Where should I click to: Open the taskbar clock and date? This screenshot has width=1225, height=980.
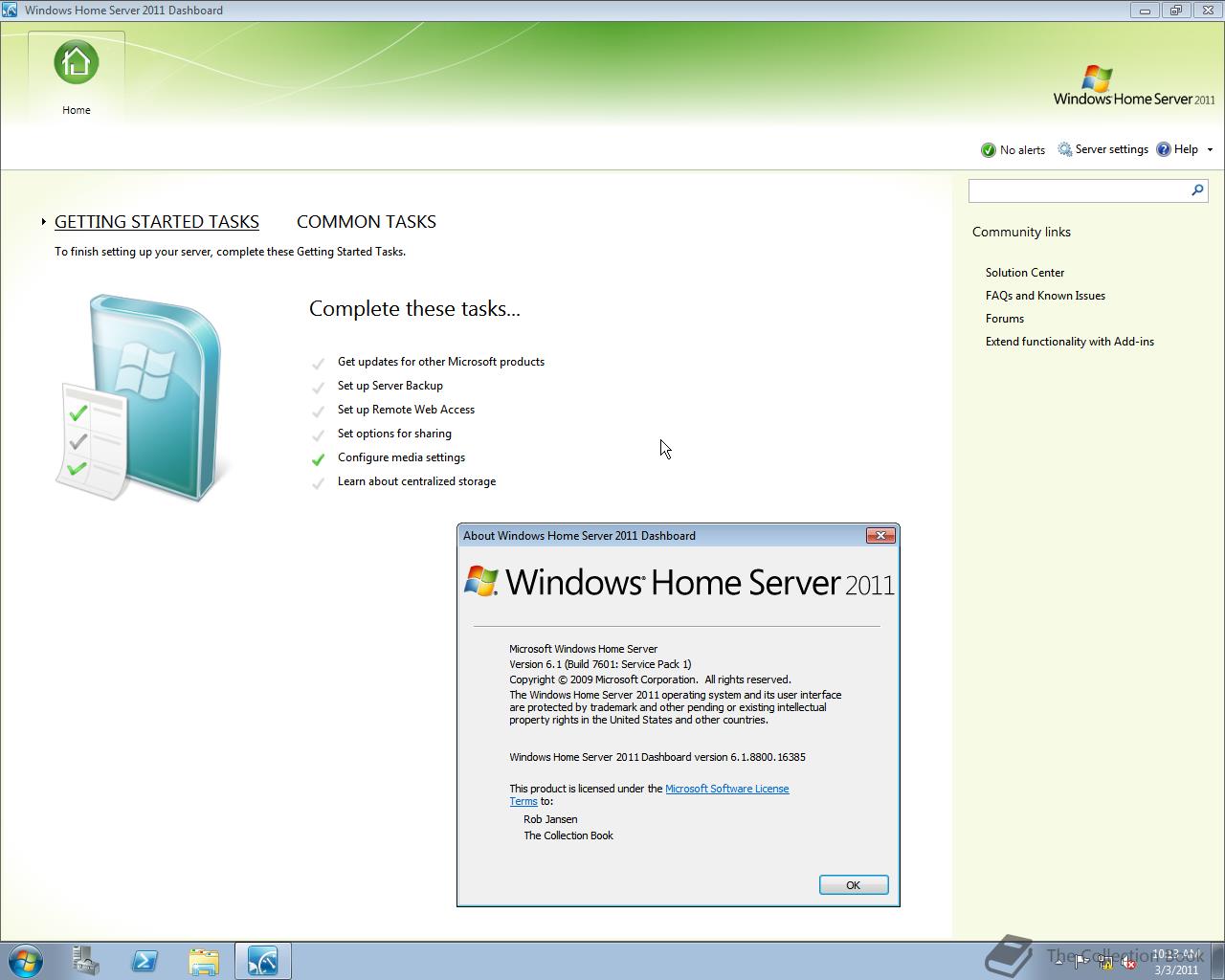[1176, 962]
